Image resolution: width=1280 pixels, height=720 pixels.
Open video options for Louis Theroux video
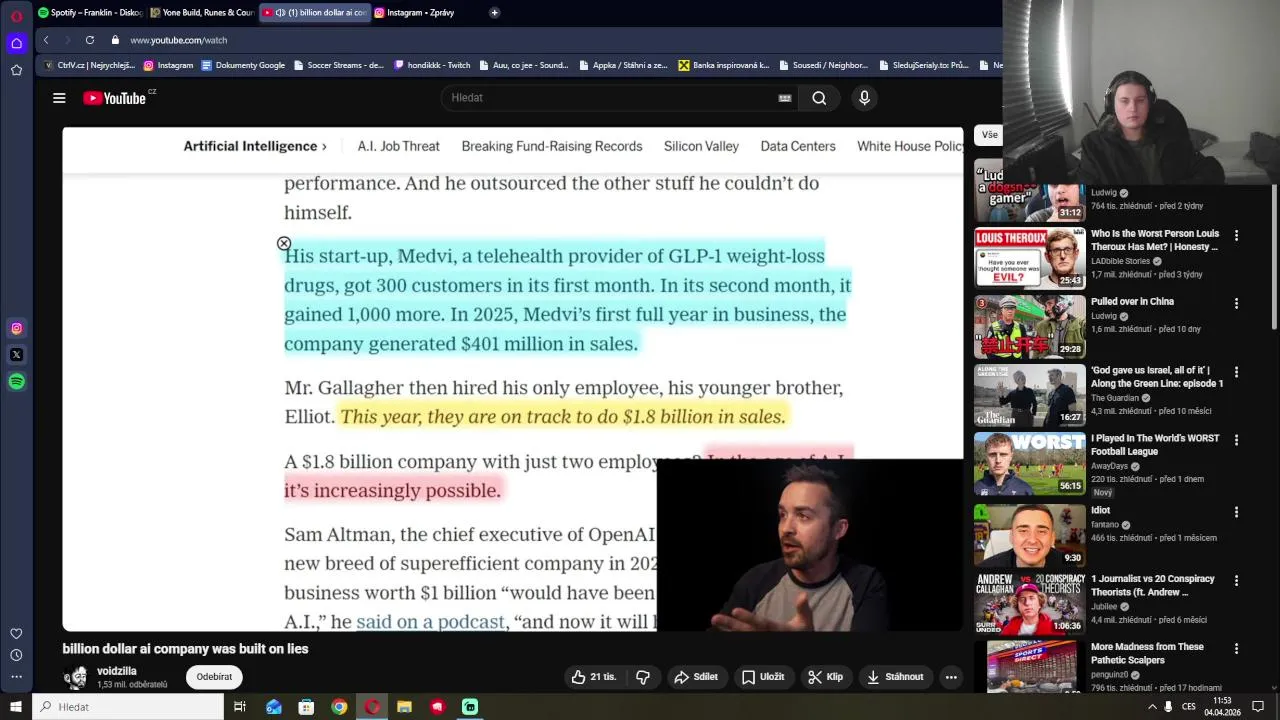1236,236
